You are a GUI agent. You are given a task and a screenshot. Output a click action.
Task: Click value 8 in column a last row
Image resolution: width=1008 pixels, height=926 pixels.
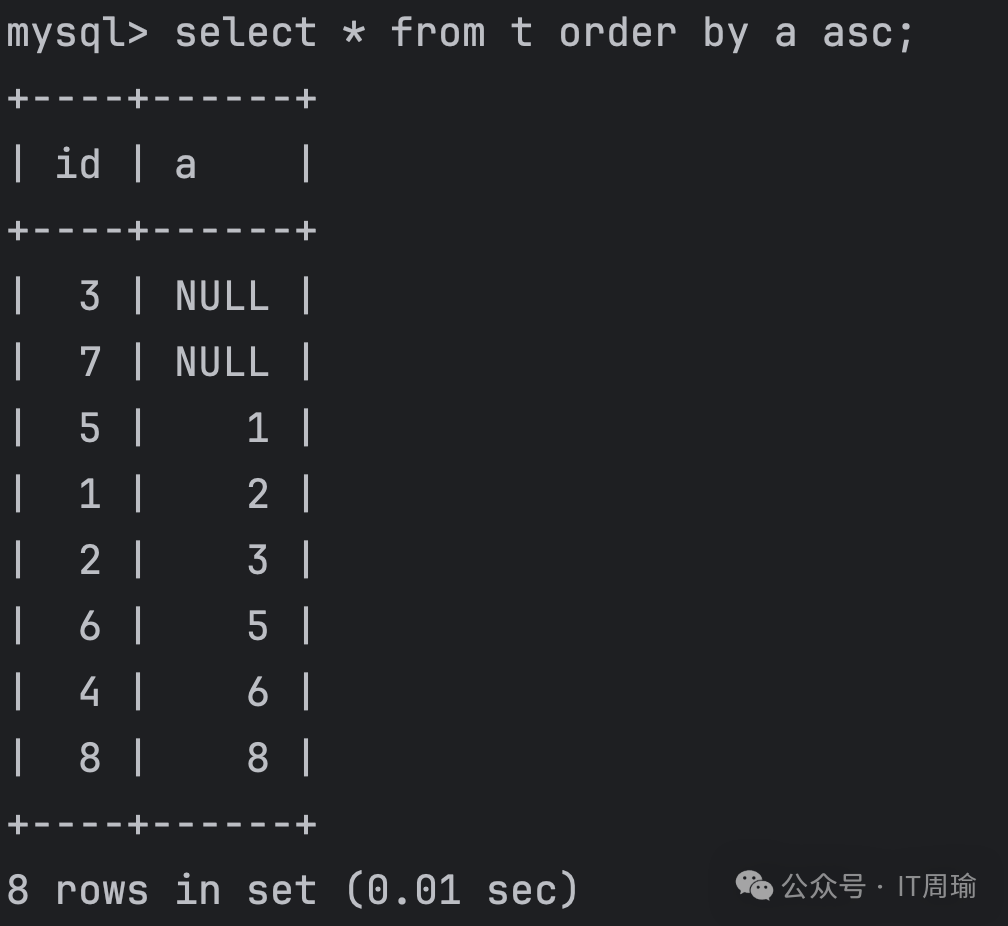258,758
